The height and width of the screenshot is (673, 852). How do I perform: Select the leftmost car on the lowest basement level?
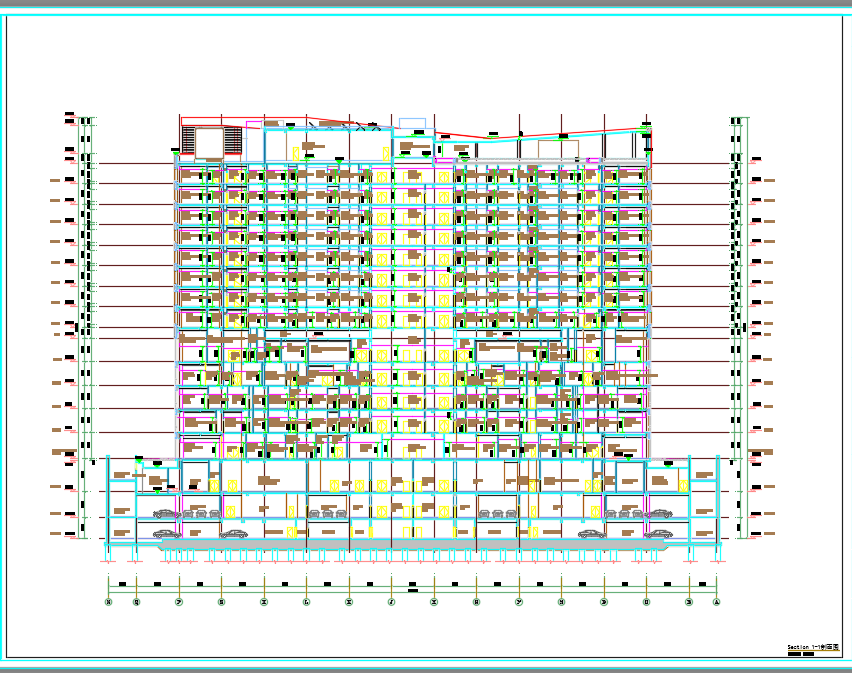click(167, 534)
